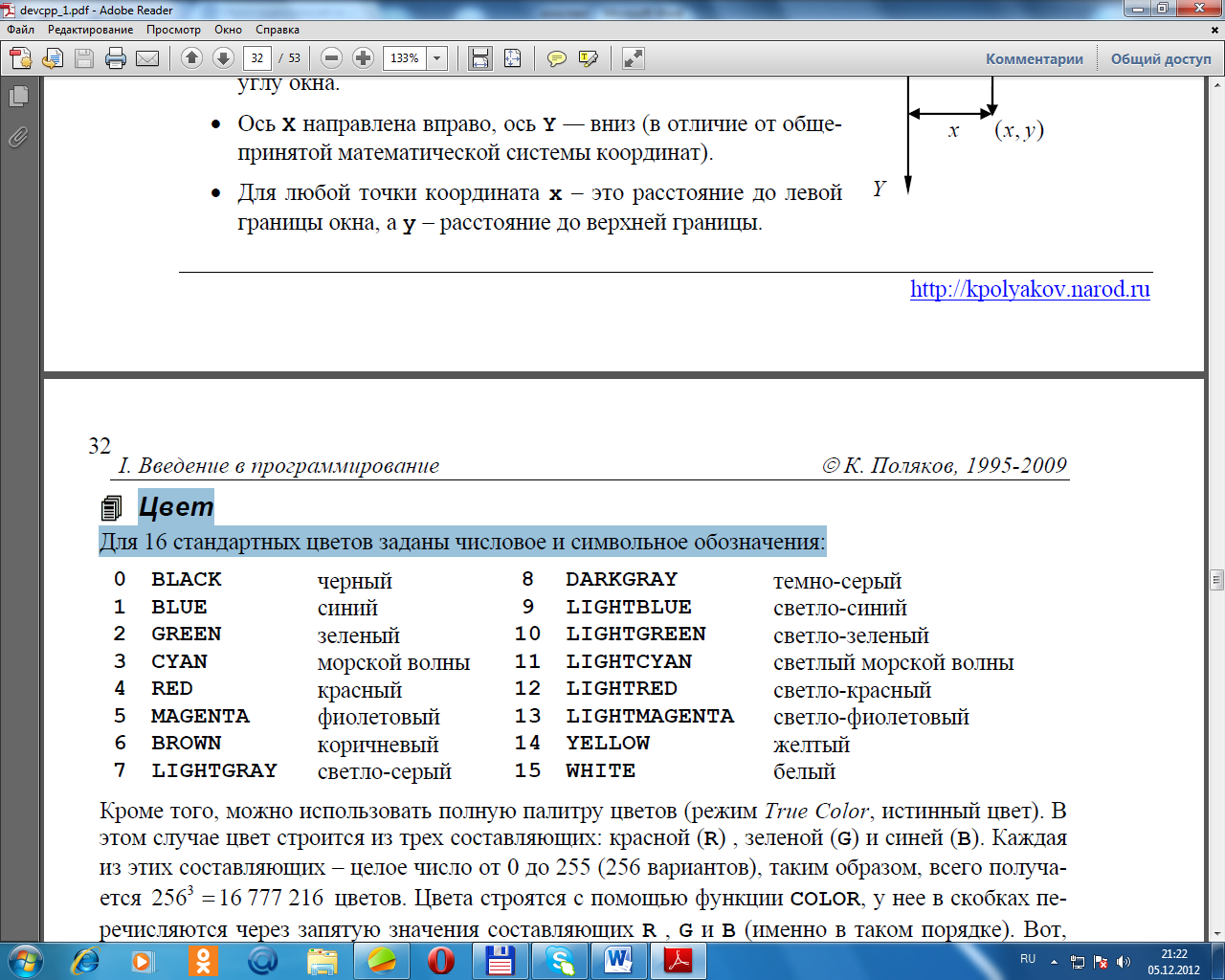Viewport: 1225px width, 980px height.
Task: Click the Print file icon
Action: [116, 58]
